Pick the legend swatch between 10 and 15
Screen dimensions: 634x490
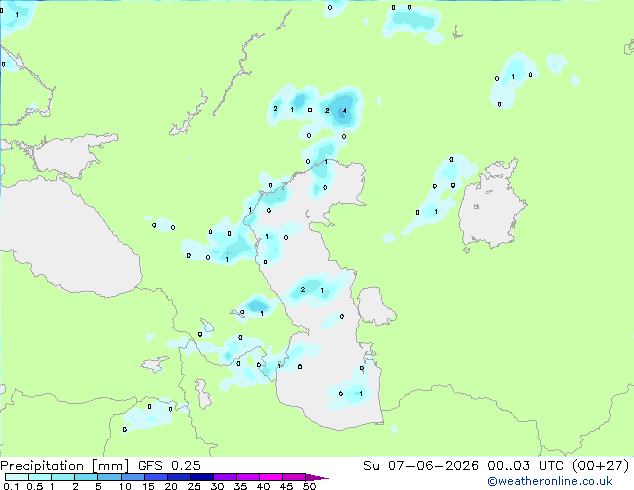[x=132, y=477]
